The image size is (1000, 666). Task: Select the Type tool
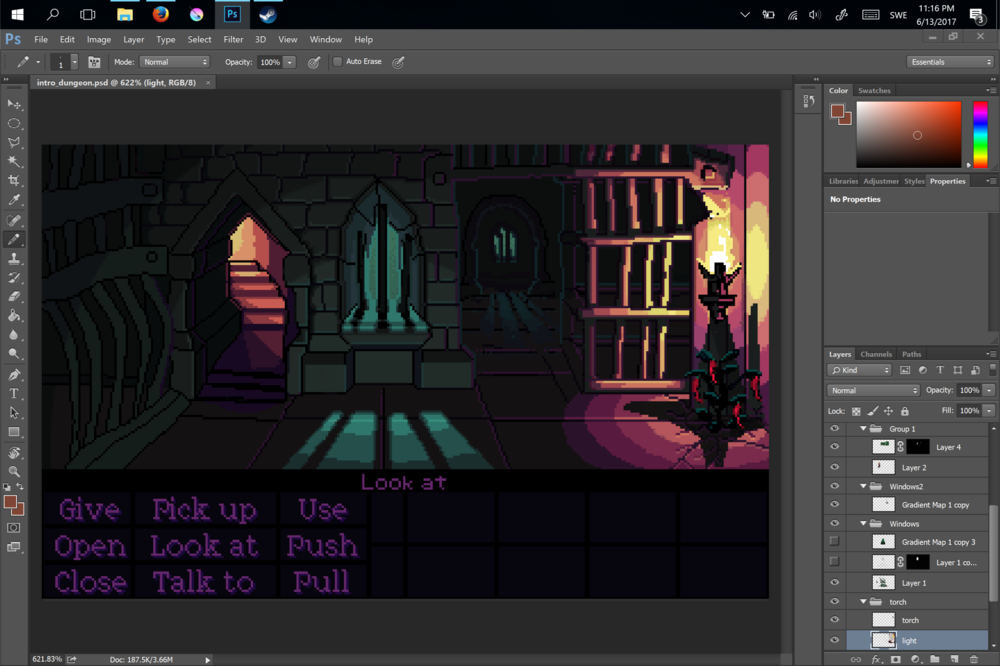[14, 394]
